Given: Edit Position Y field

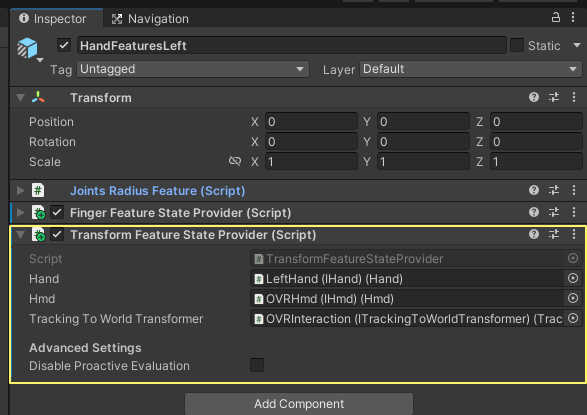Looking at the screenshot, I should [x=423, y=122].
